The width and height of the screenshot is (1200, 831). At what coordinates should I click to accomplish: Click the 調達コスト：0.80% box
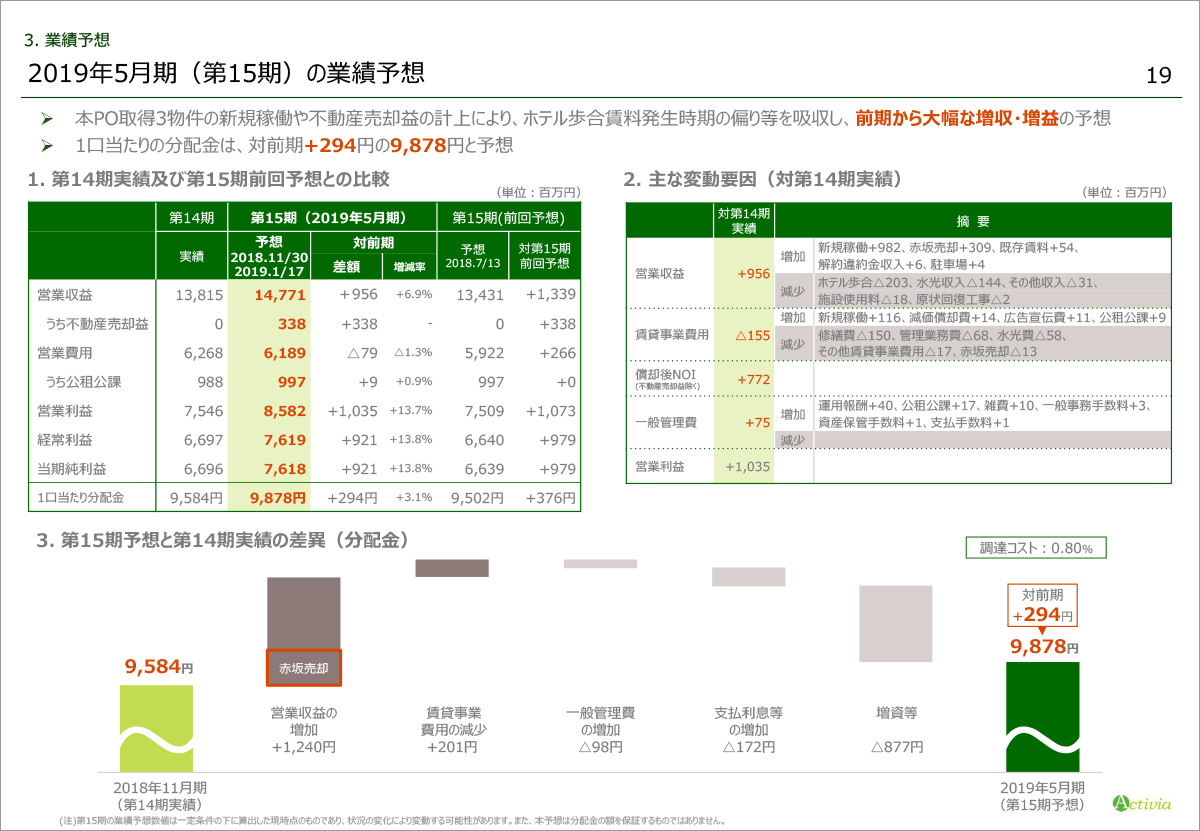click(x=1035, y=548)
